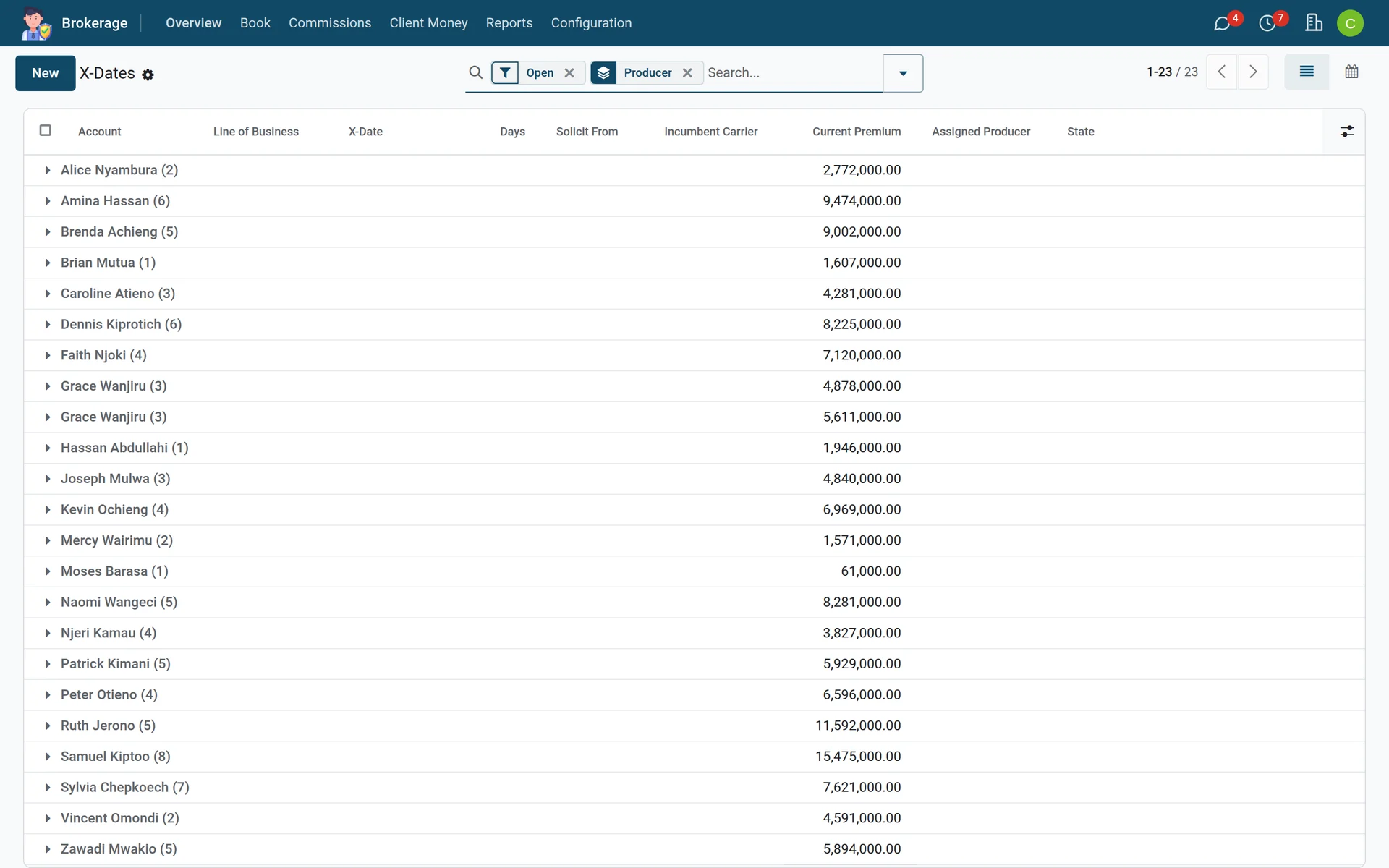Click into the Search input field
1389x868 pixels.
tap(793, 72)
